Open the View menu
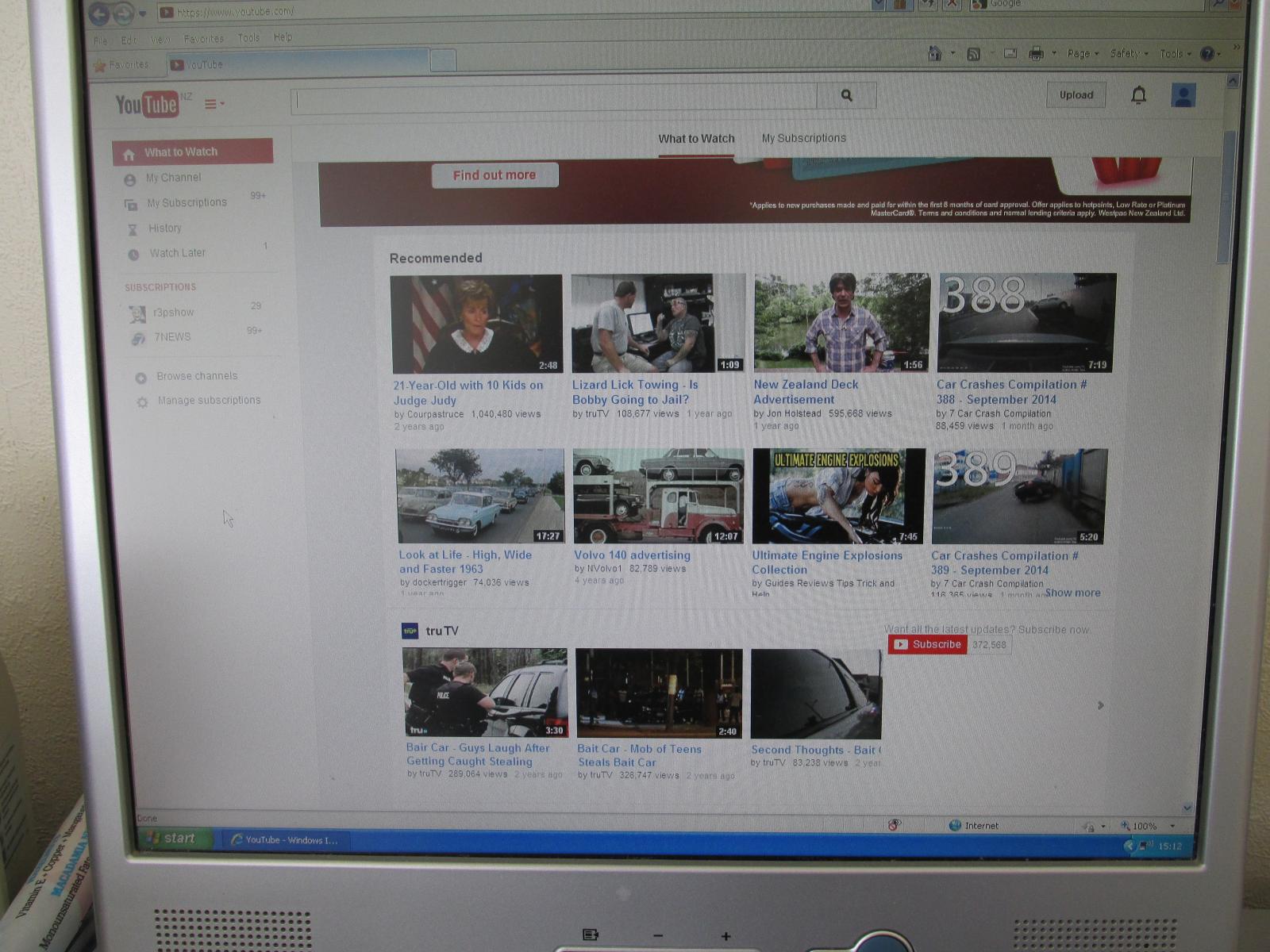1270x952 pixels. (160, 39)
